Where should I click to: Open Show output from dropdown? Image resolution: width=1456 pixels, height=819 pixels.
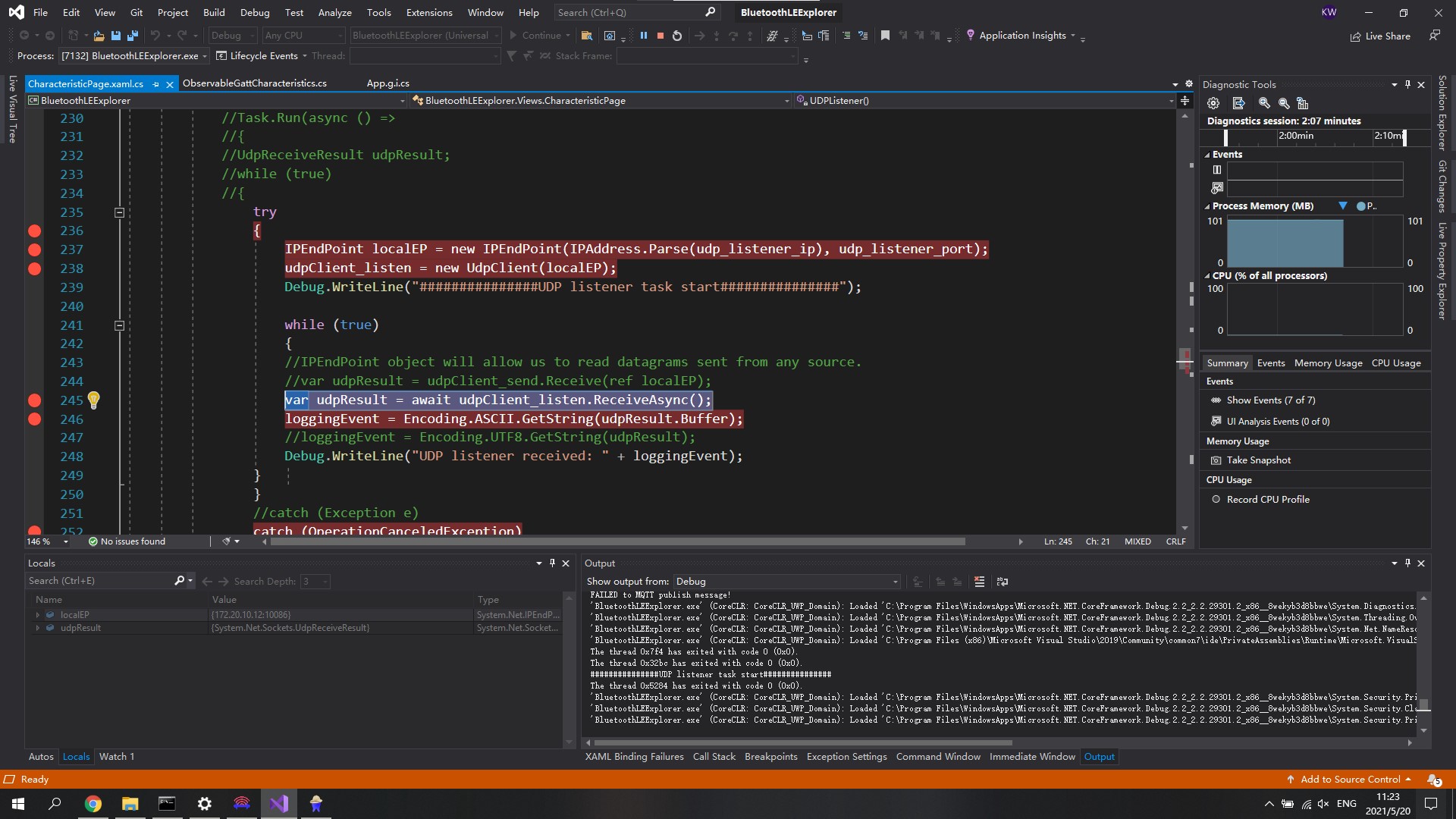786,582
